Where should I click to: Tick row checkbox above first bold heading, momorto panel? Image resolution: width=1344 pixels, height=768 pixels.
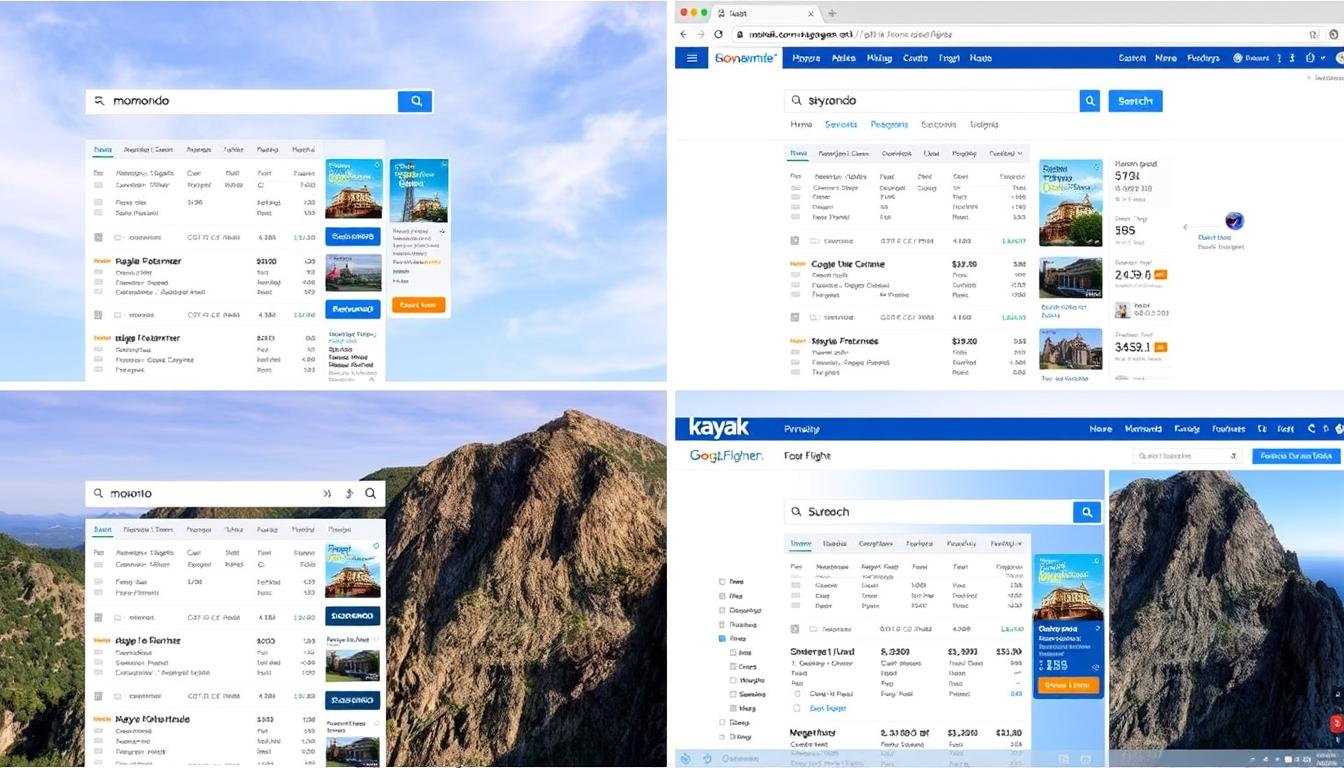click(98, 617)
